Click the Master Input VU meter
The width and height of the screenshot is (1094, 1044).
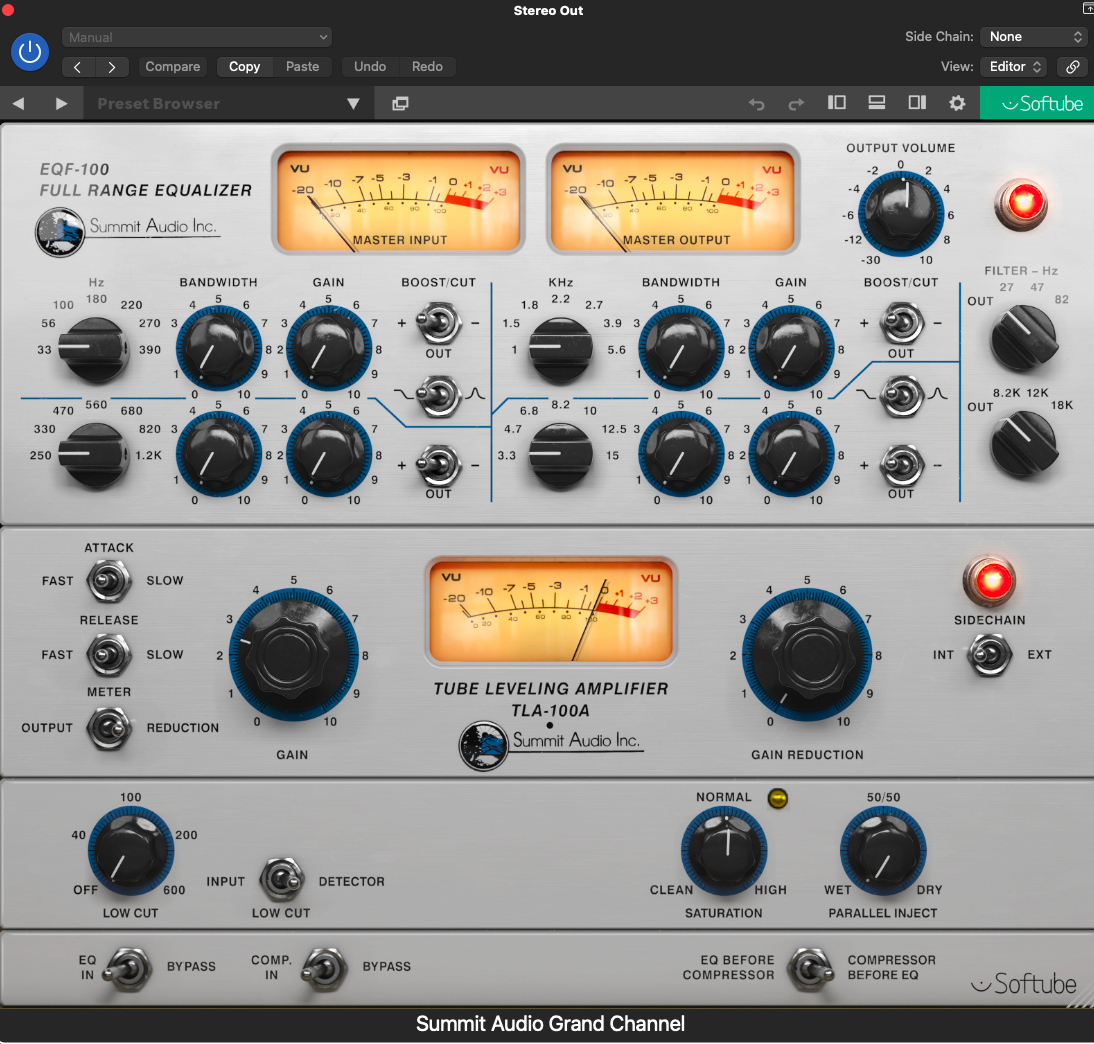(x=398, y=200)
